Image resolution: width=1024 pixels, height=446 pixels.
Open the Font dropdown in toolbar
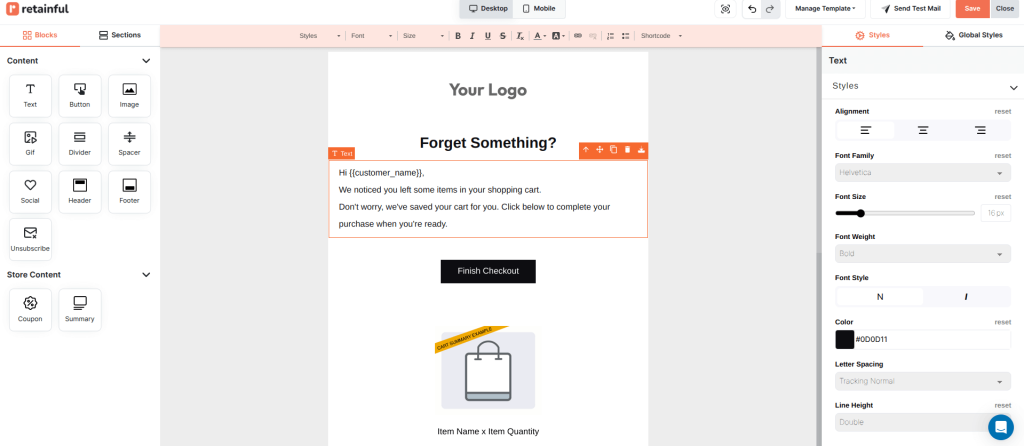coord(372,36)
